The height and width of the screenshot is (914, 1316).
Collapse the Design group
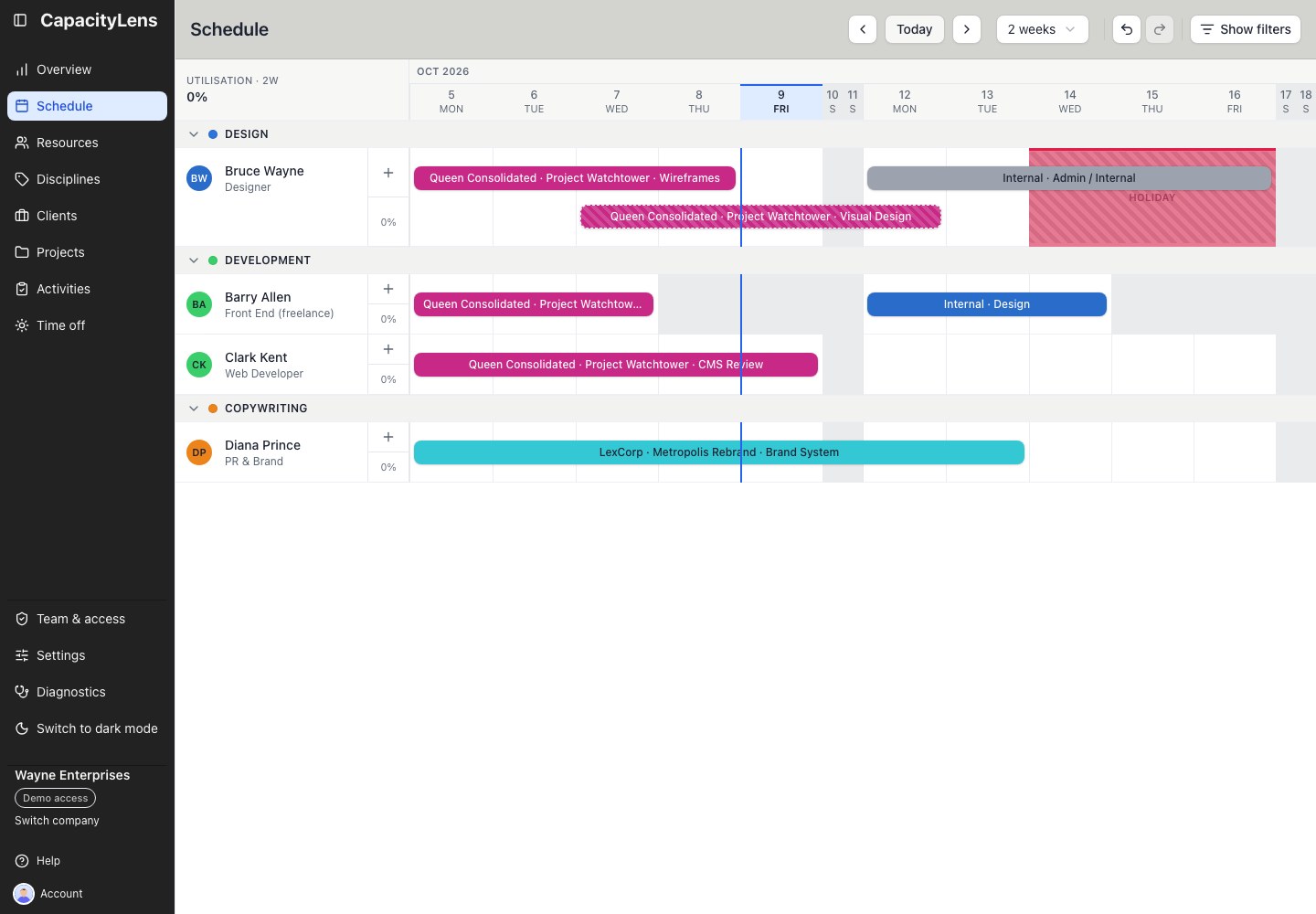click(194, 134)
